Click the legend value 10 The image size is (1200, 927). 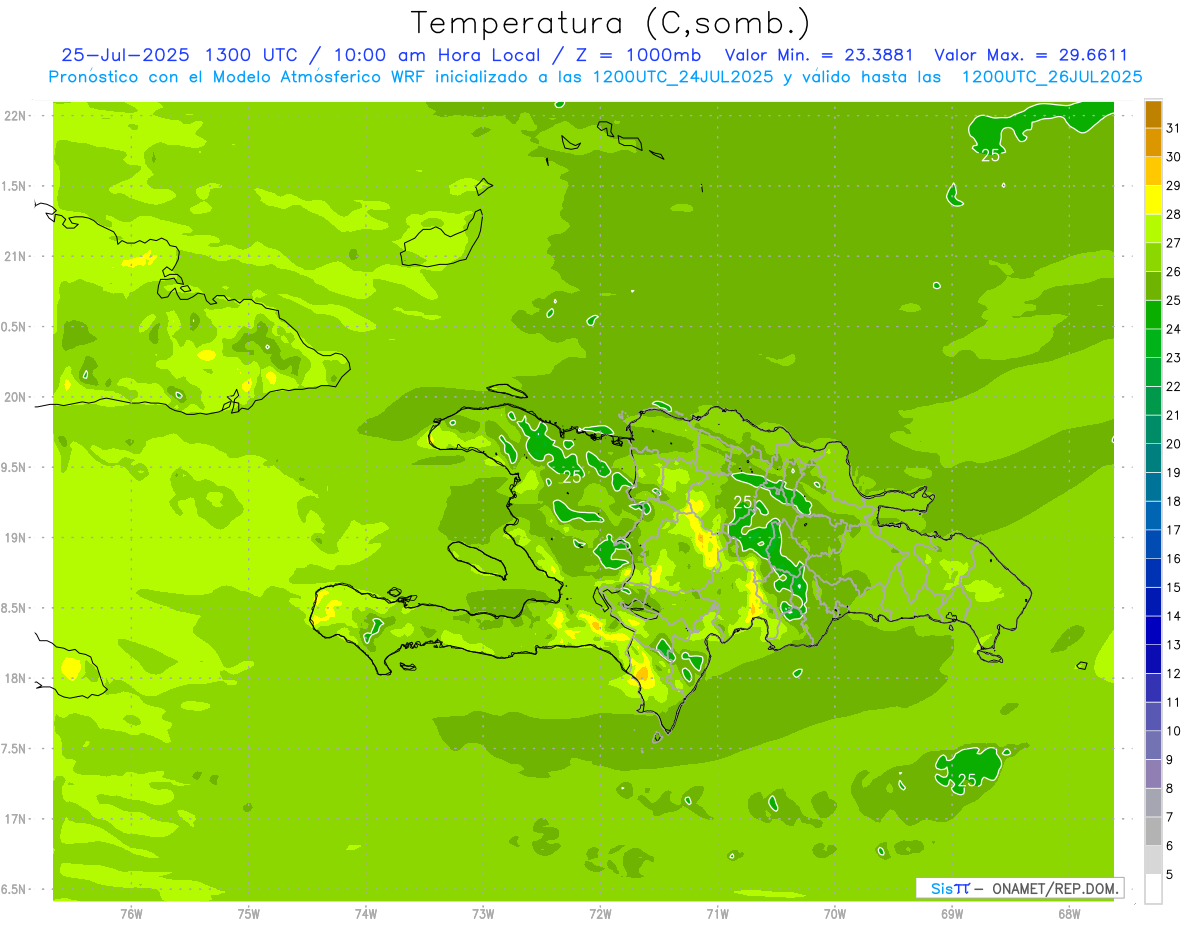(1174, 731)
